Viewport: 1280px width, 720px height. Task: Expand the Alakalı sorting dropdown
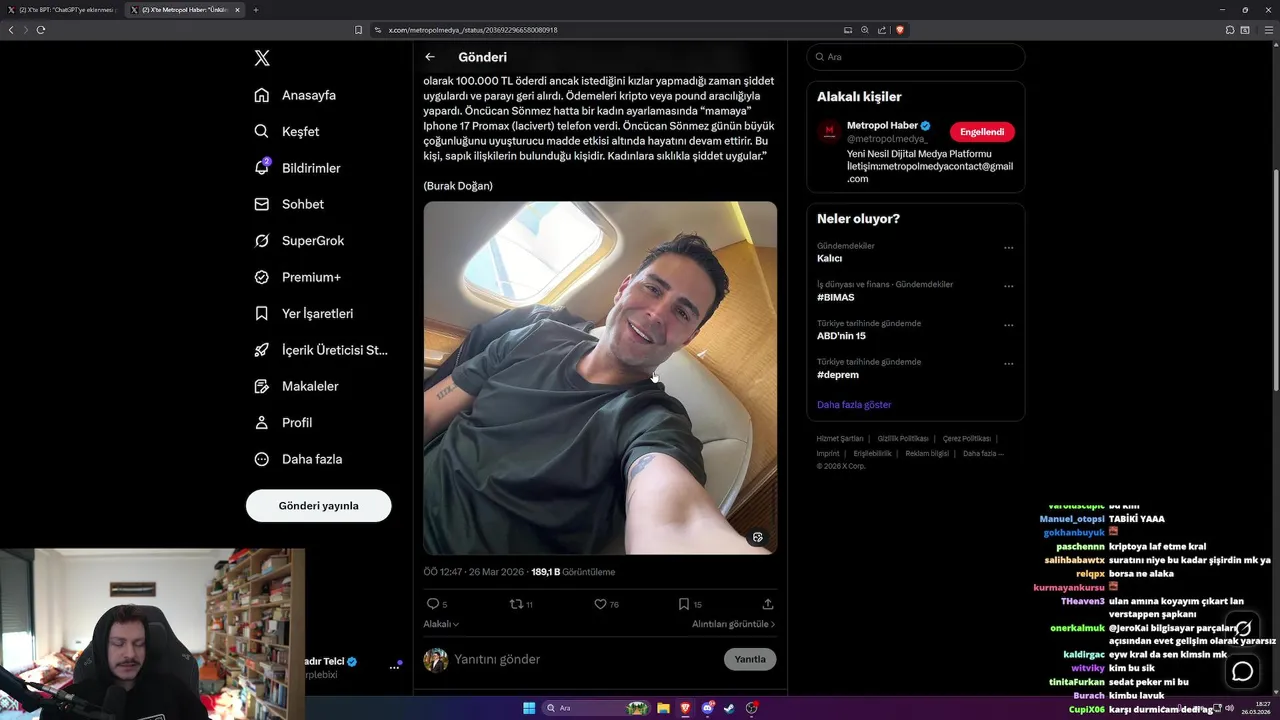click(441, 624)
